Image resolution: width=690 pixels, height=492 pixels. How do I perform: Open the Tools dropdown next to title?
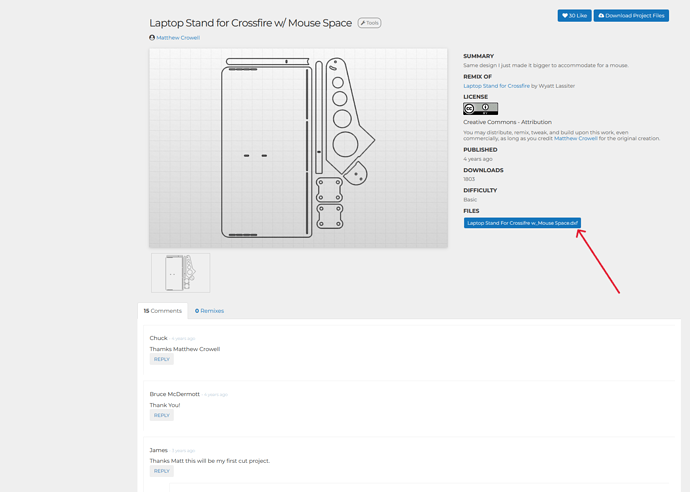coord(369,23)
